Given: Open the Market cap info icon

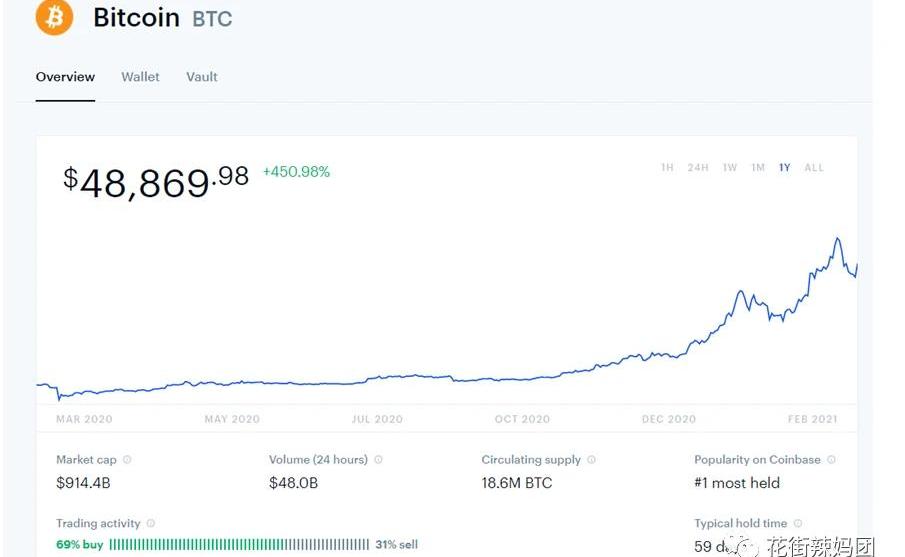Looking at the screenshot, I should [127, 459].
